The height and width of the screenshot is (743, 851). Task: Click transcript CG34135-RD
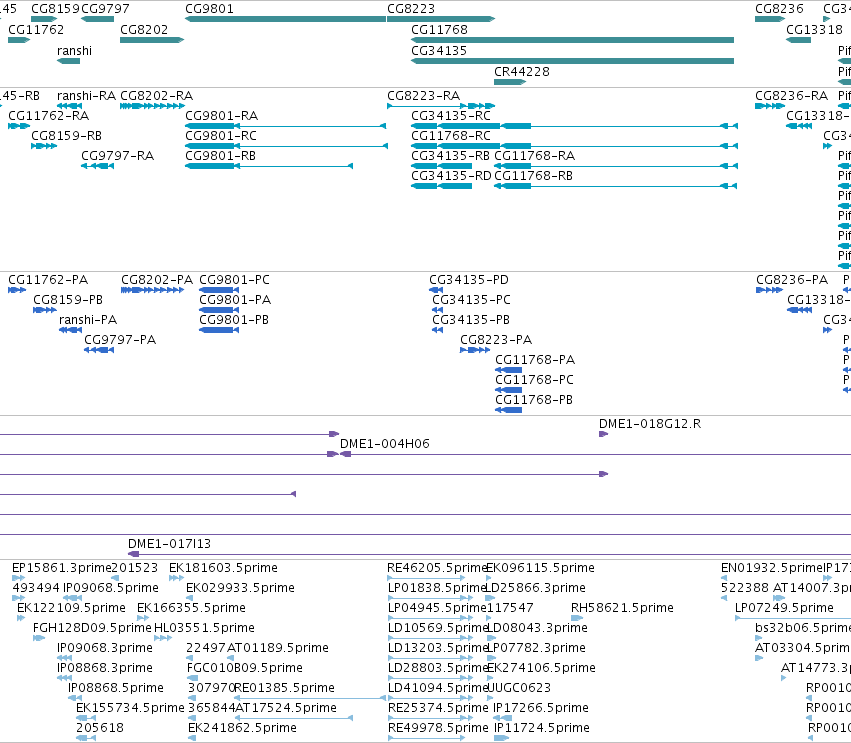(452, 176)
